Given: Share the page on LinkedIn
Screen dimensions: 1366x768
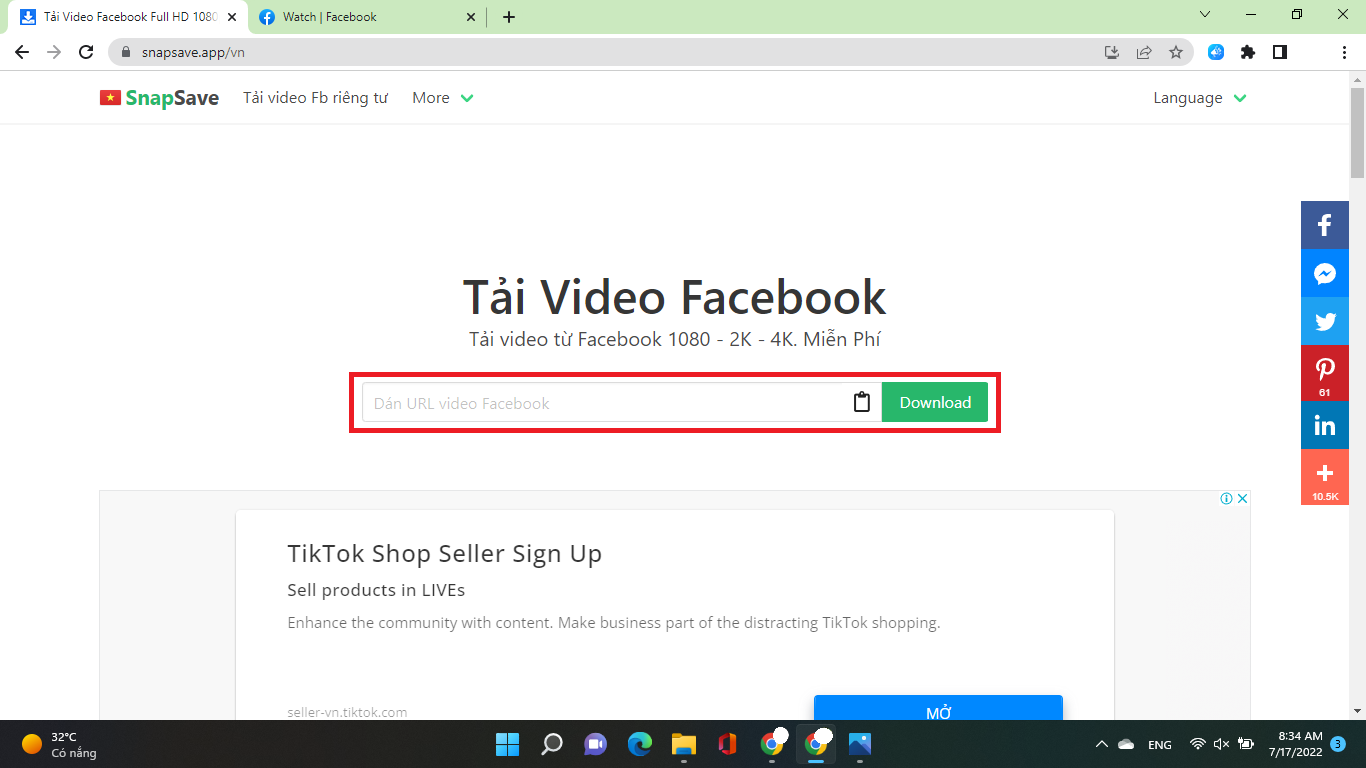Looking at the screenshot, I should pos(1324,425).
